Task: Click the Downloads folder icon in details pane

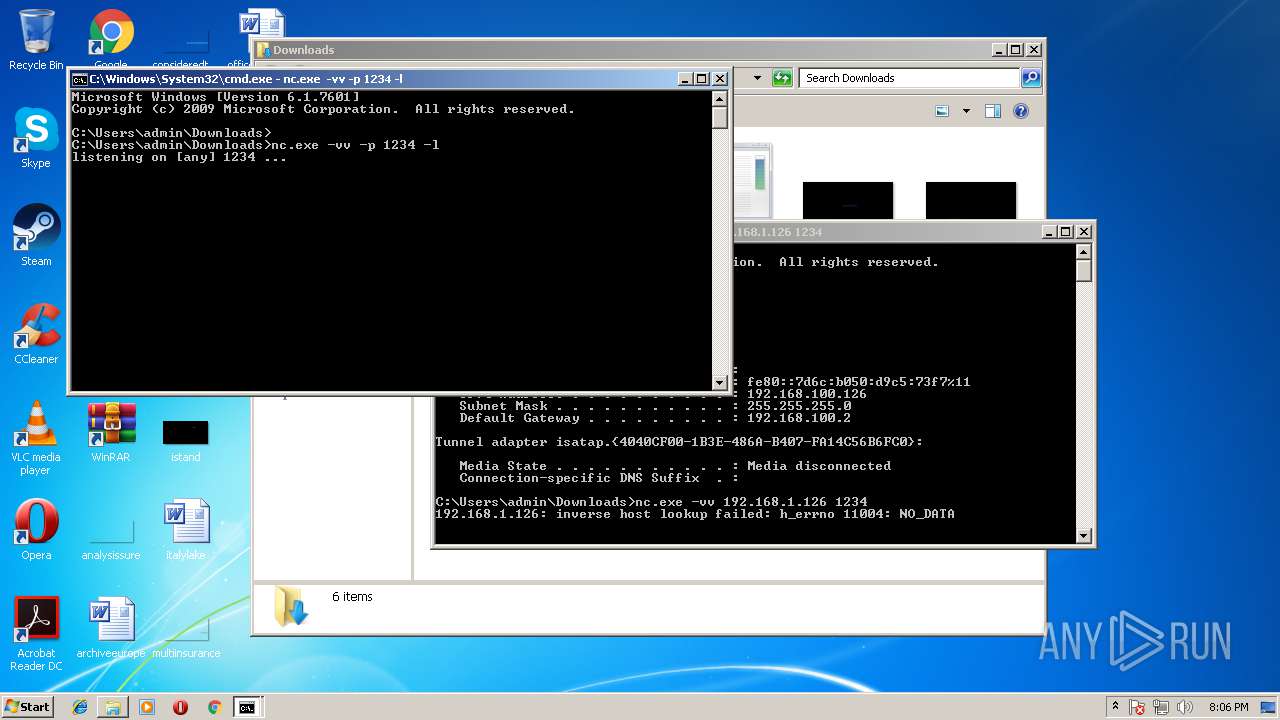Action: pos(291,606)
